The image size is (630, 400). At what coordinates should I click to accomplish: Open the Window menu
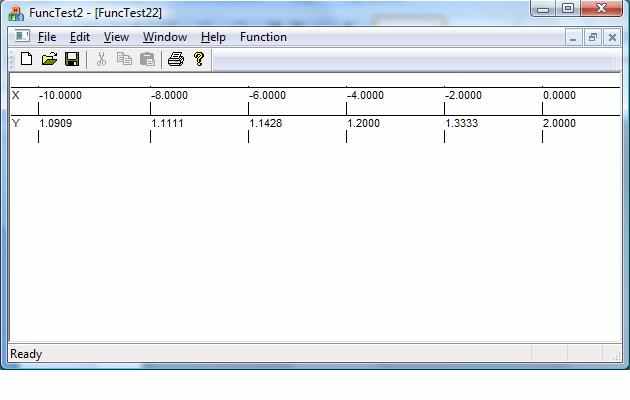[165, 37]
